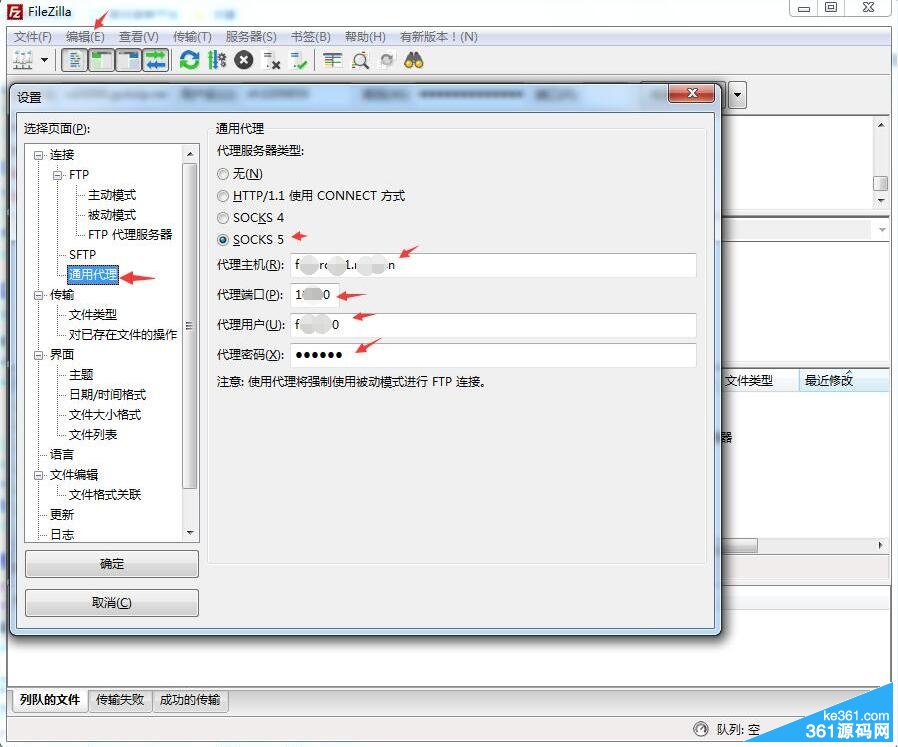This screenshot has height=747, width=898.
Task: Click the green refresh icon
Action: point(190,60)
